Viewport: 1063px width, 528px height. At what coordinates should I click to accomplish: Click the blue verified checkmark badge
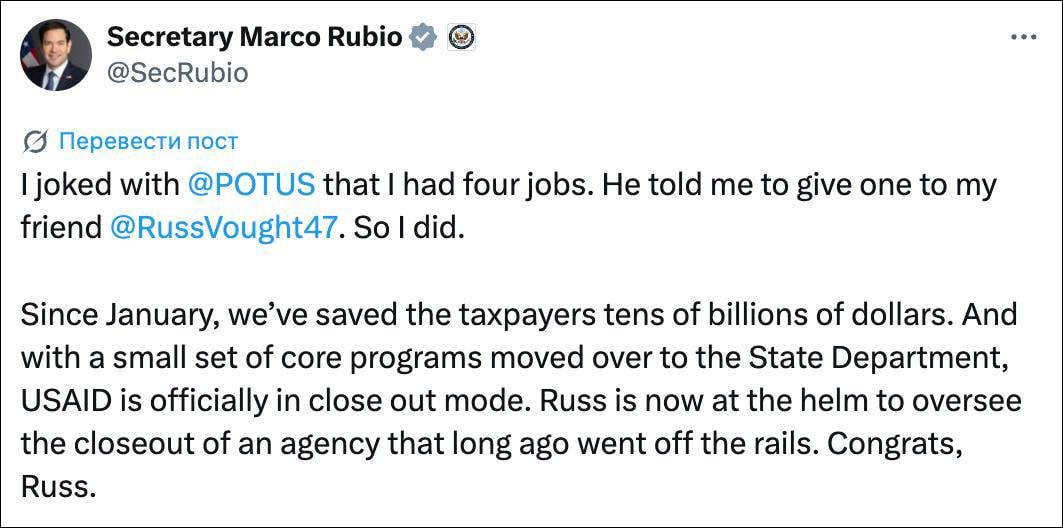pos(424,38)
